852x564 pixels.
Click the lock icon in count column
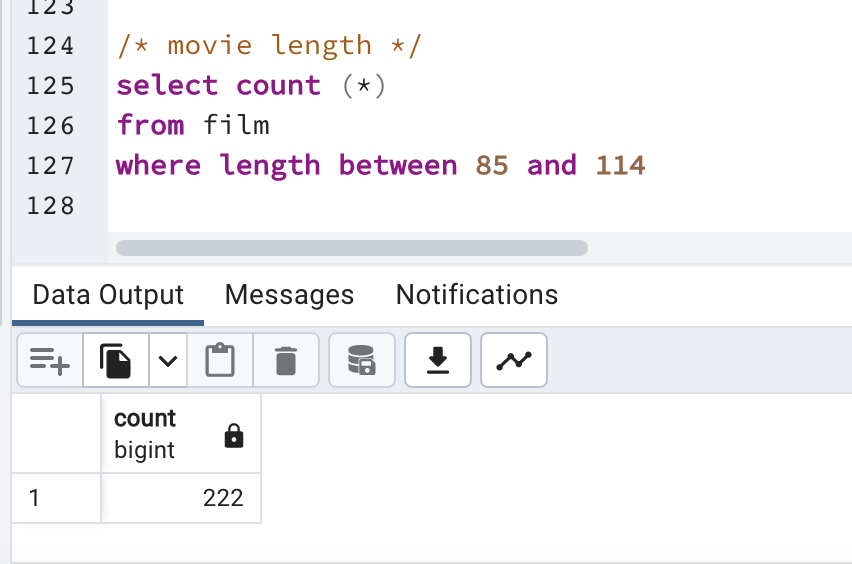tap(234, 435)
